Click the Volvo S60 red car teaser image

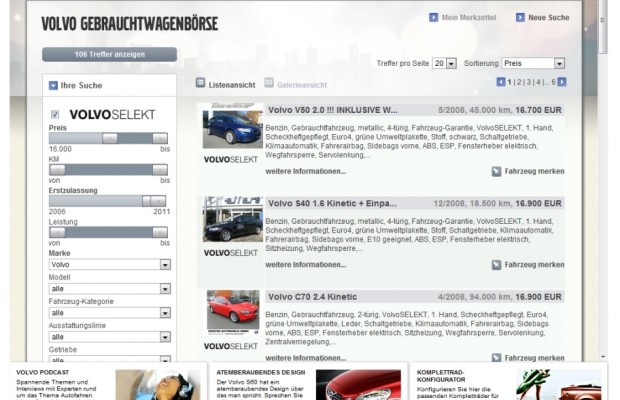click(358, 385)
